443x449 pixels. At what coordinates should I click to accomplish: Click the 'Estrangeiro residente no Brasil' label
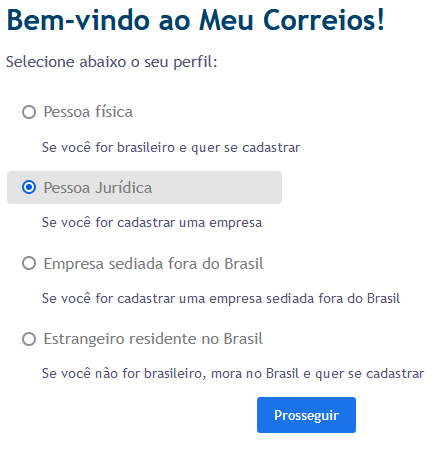153,339
